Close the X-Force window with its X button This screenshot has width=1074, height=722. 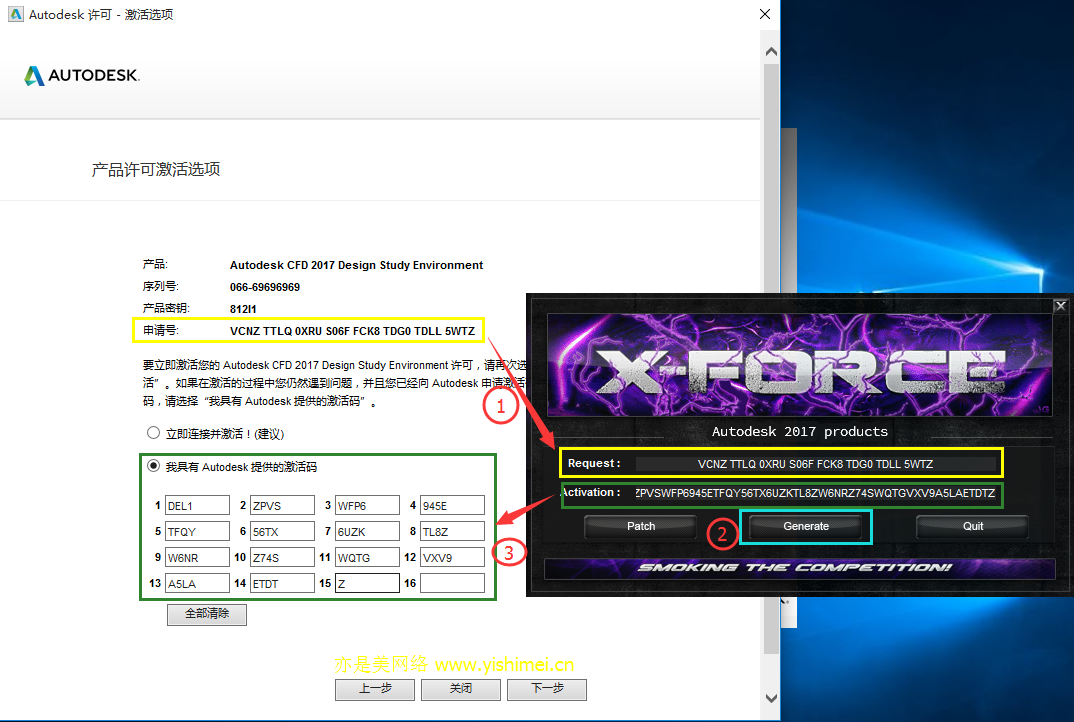point(1060,306)
